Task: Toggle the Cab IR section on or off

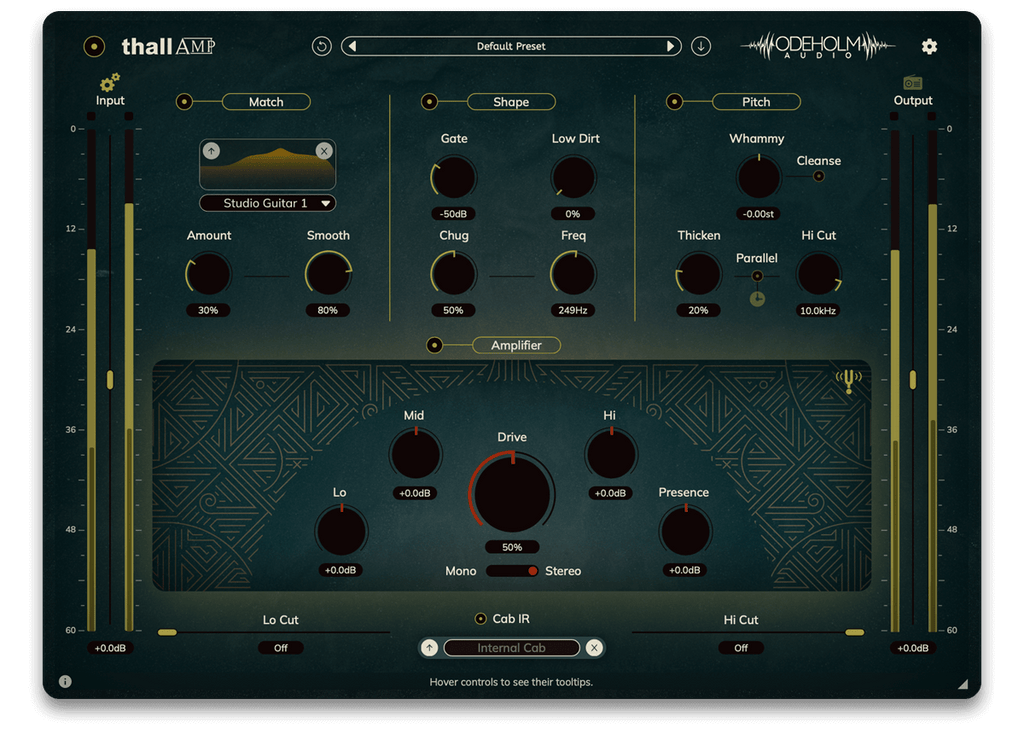Action: tap(481, 618)
